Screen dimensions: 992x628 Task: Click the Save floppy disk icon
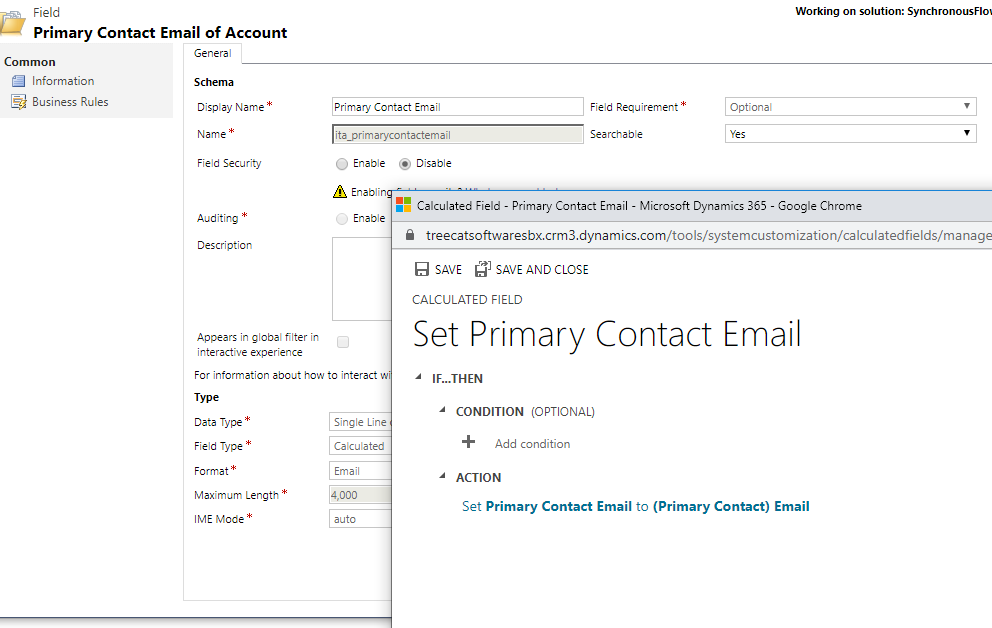(x=421, y=269)
